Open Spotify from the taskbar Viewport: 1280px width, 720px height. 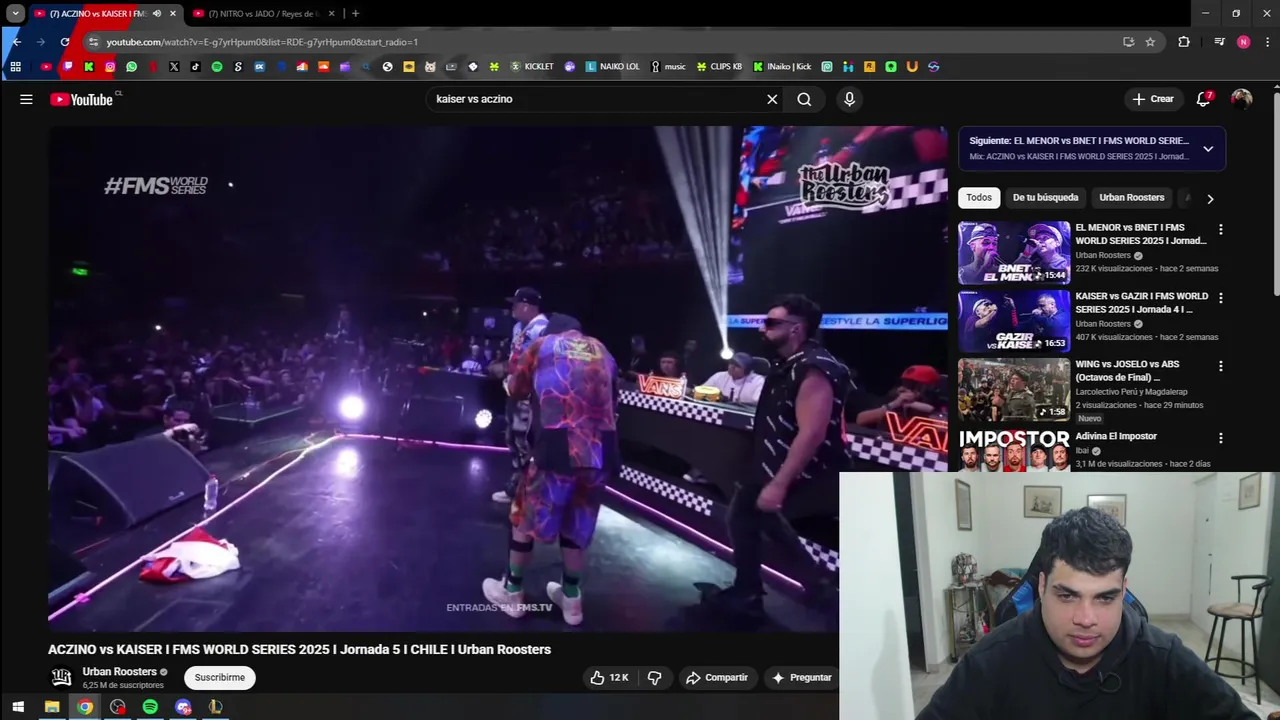point(150,707)
